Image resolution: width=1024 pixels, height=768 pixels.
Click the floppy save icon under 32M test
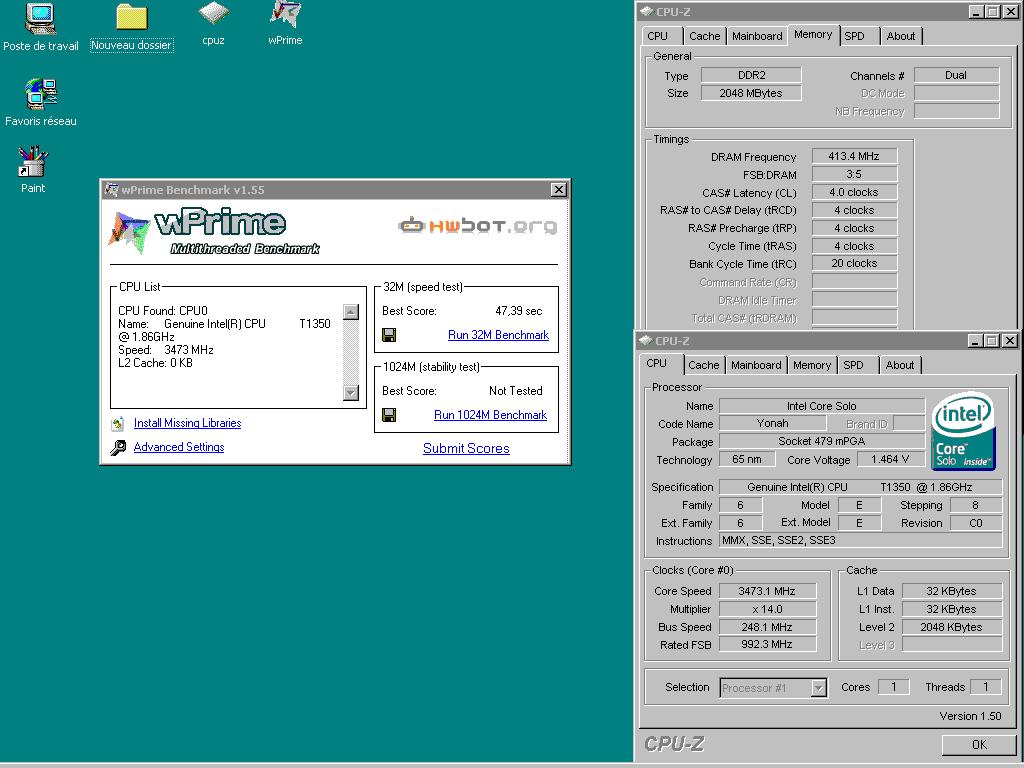coord(389,335)
